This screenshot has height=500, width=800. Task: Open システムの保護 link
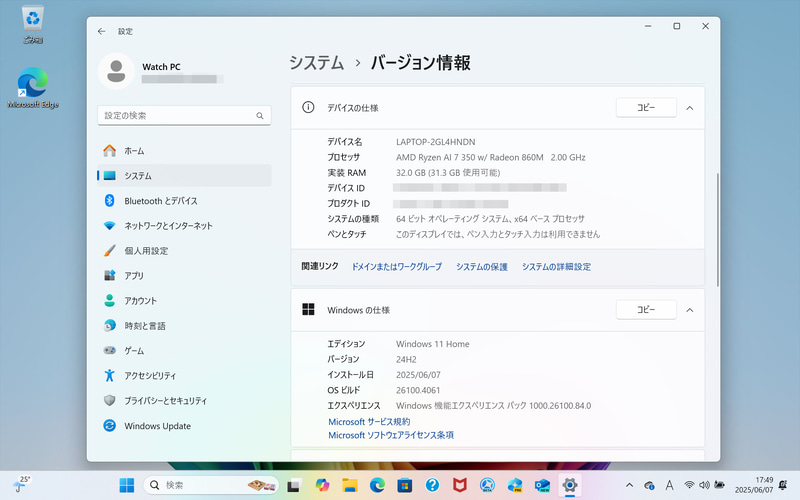pyautogui.click(x=482, y=267)
